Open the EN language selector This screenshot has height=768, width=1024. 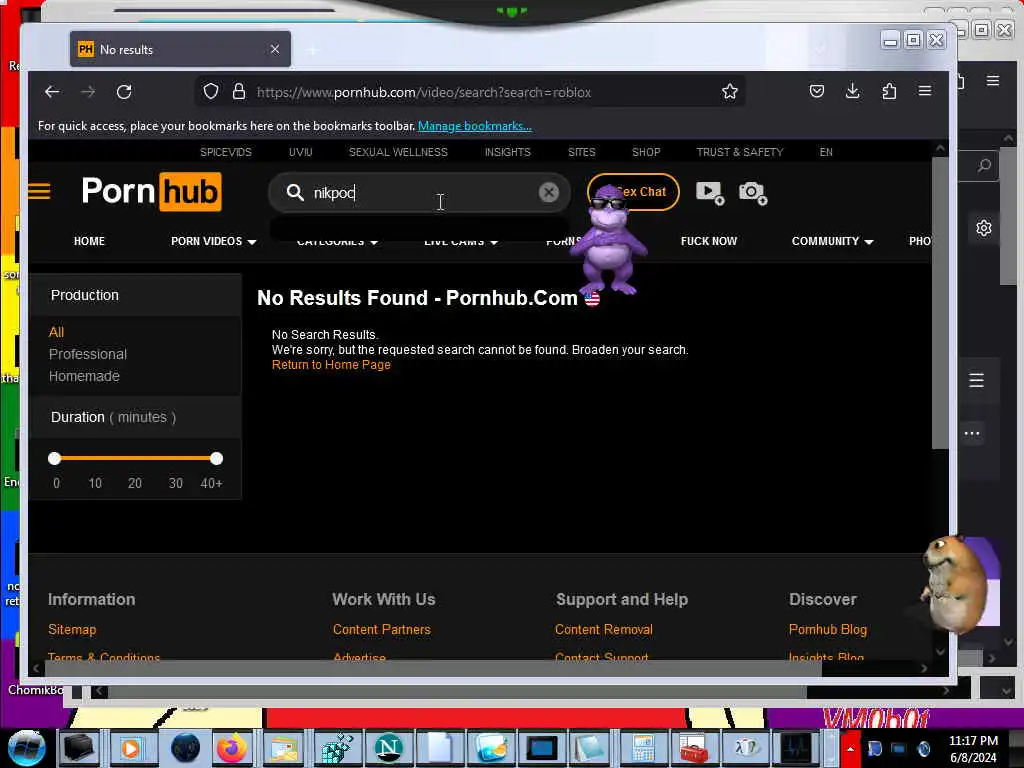coord(826,152)
